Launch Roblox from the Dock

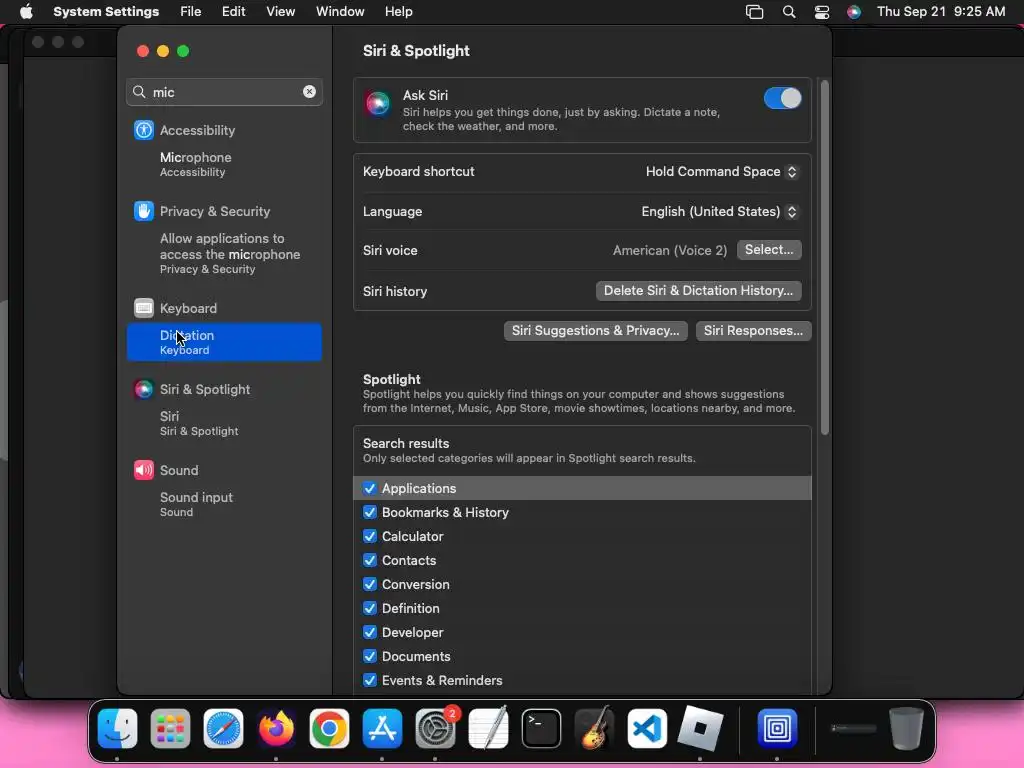[x=700, y=728]
